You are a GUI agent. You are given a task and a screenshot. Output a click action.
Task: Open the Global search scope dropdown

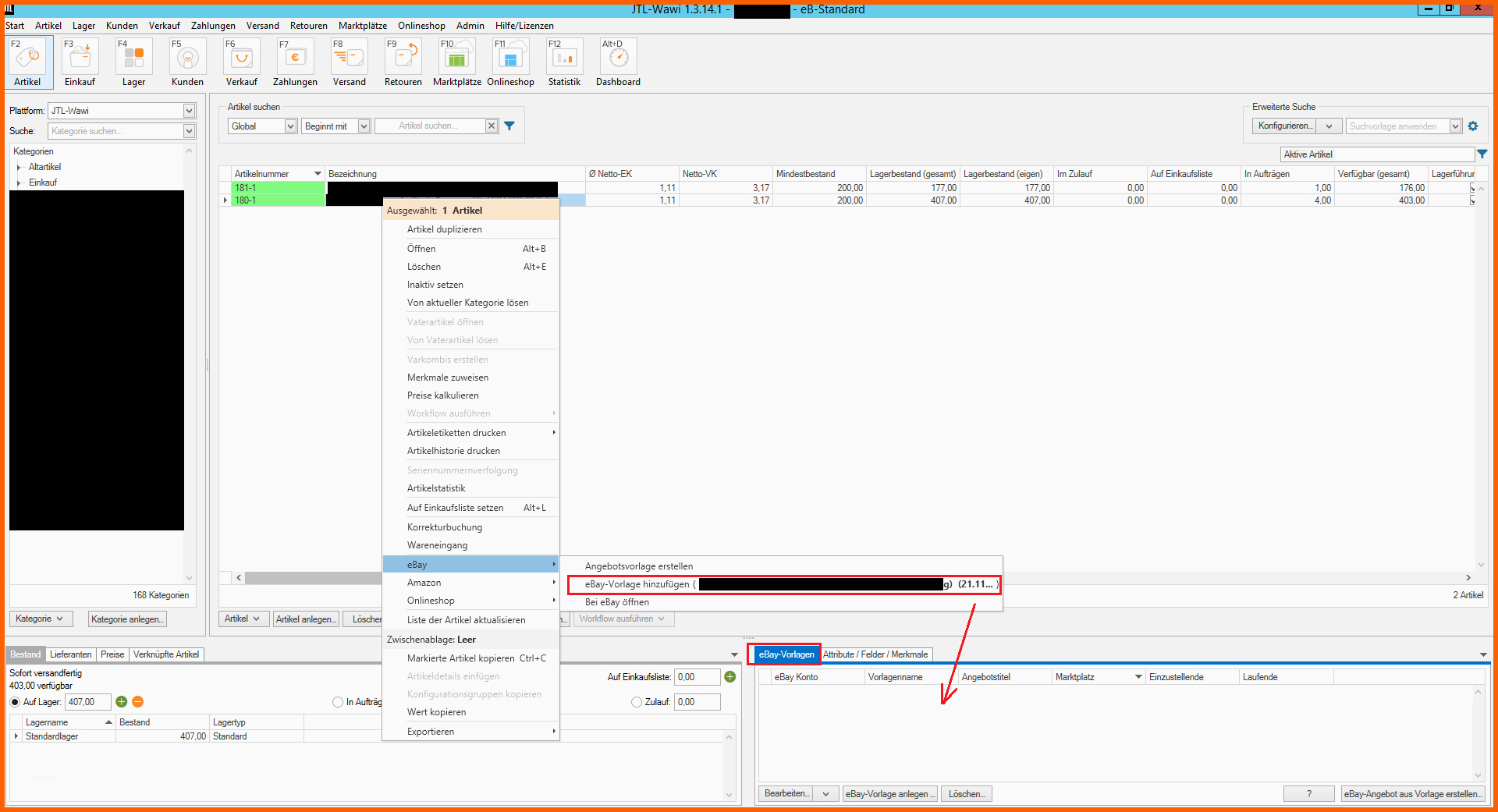pyautogui.click(x=289, y=126)
